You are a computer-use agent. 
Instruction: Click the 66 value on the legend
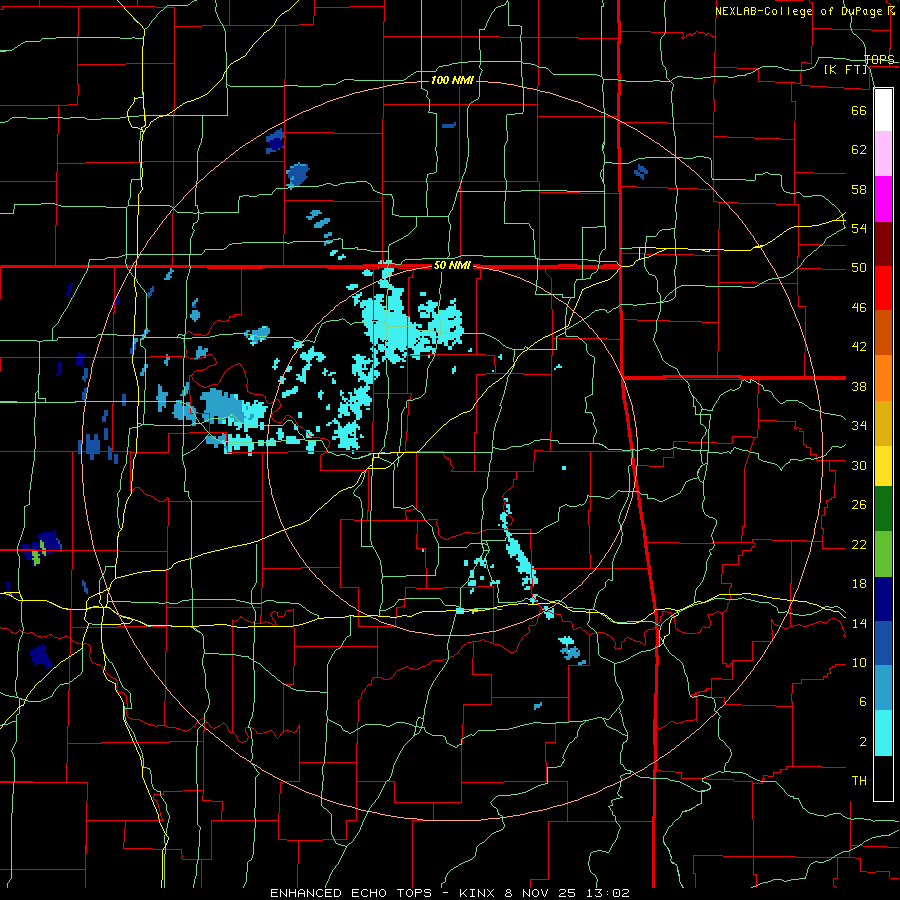859,110
